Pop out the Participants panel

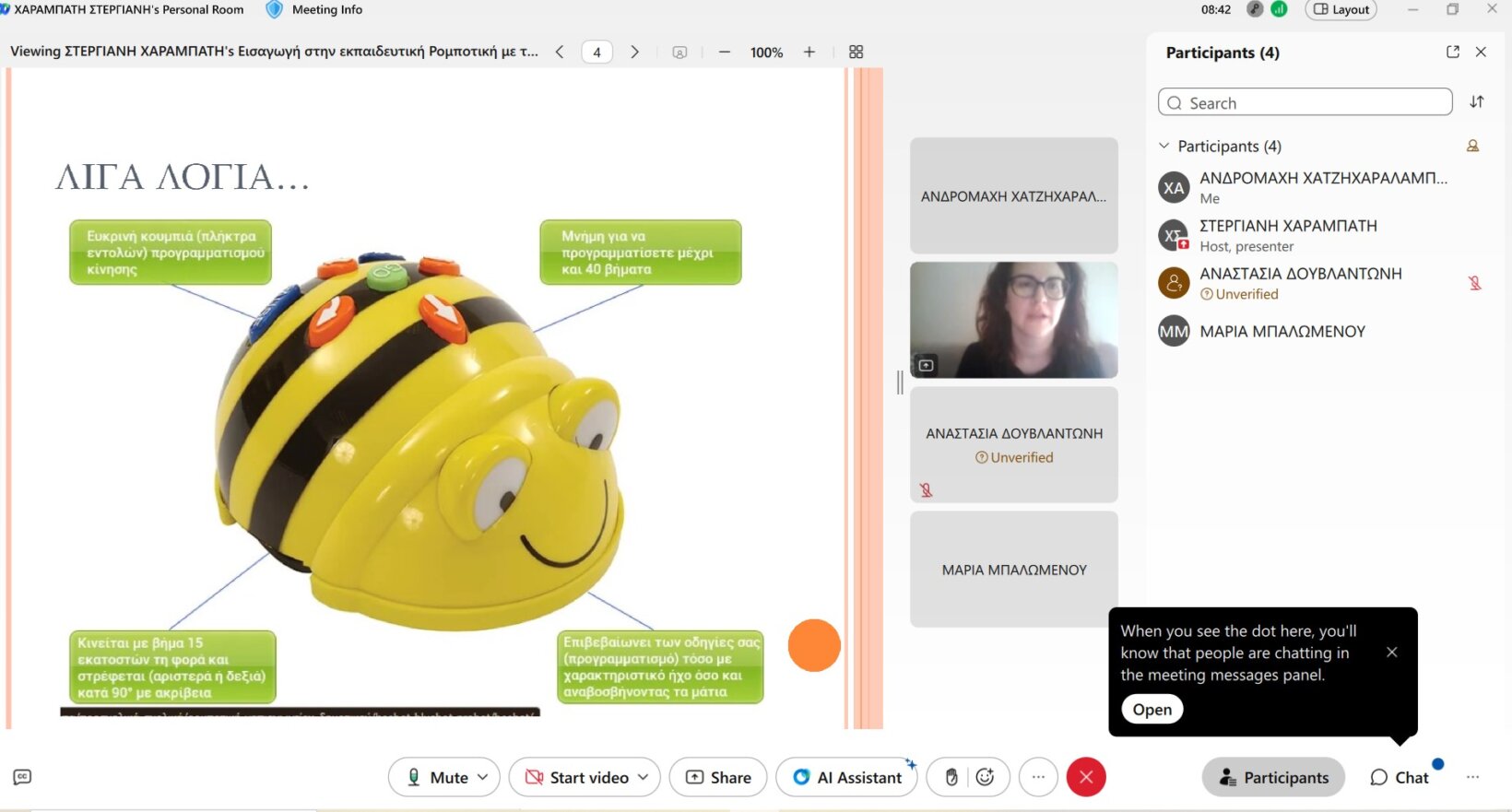click(1453, 53)
